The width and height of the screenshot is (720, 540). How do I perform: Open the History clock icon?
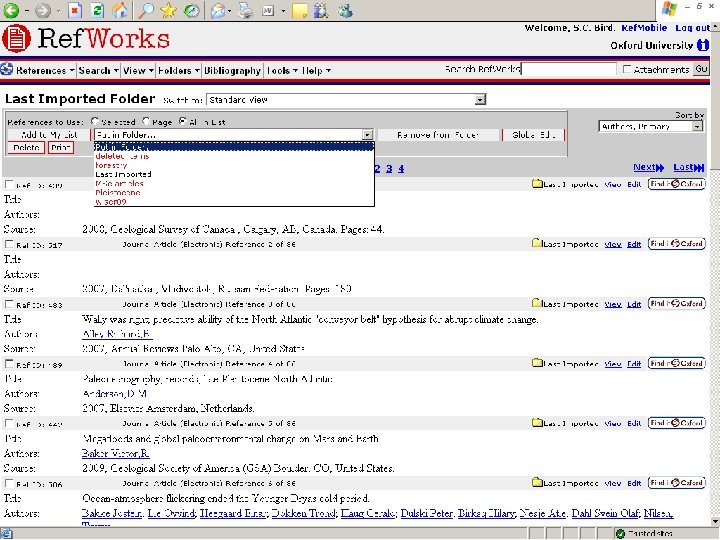click(191, 10)
